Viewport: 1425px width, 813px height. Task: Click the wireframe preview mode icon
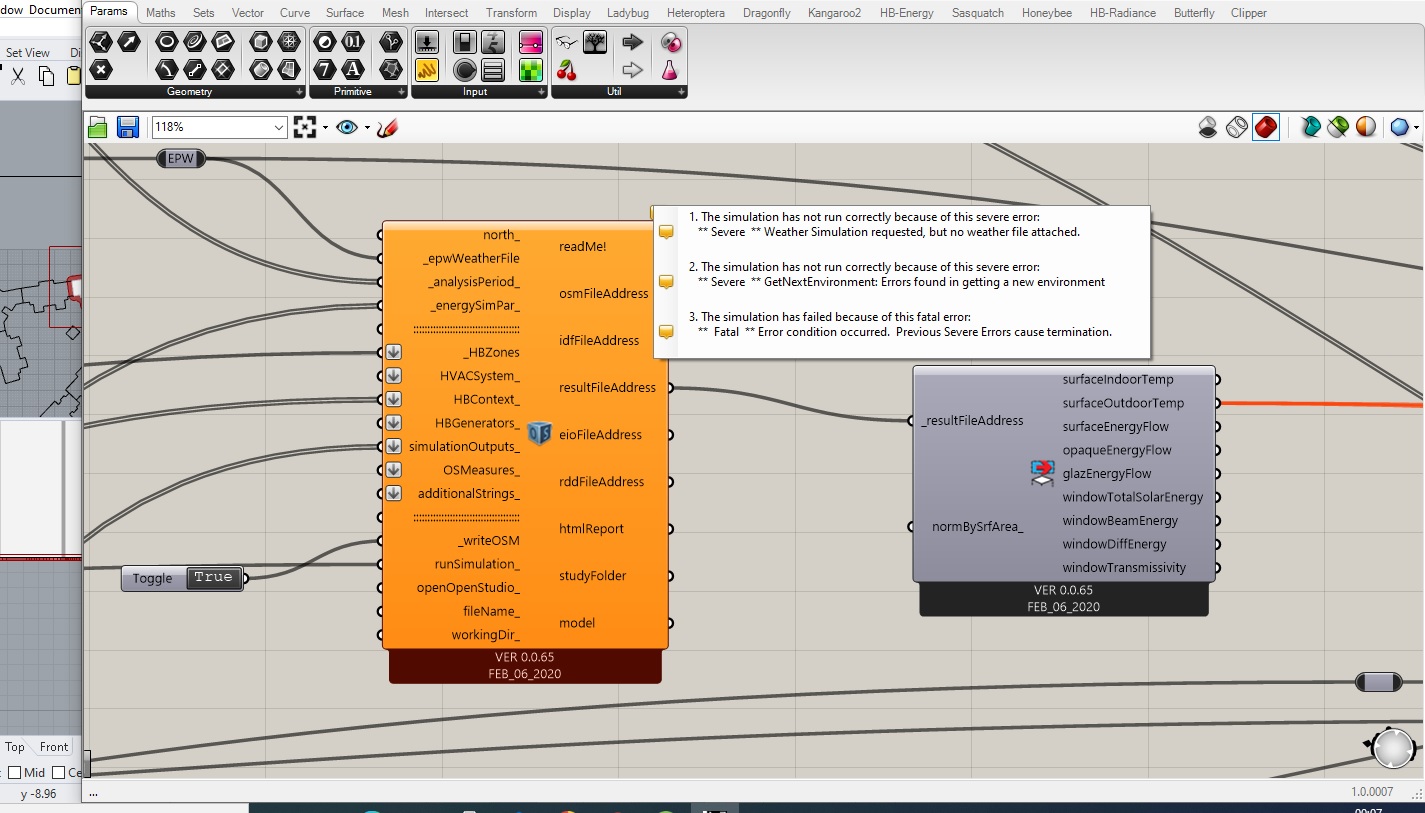point(1237,127)
